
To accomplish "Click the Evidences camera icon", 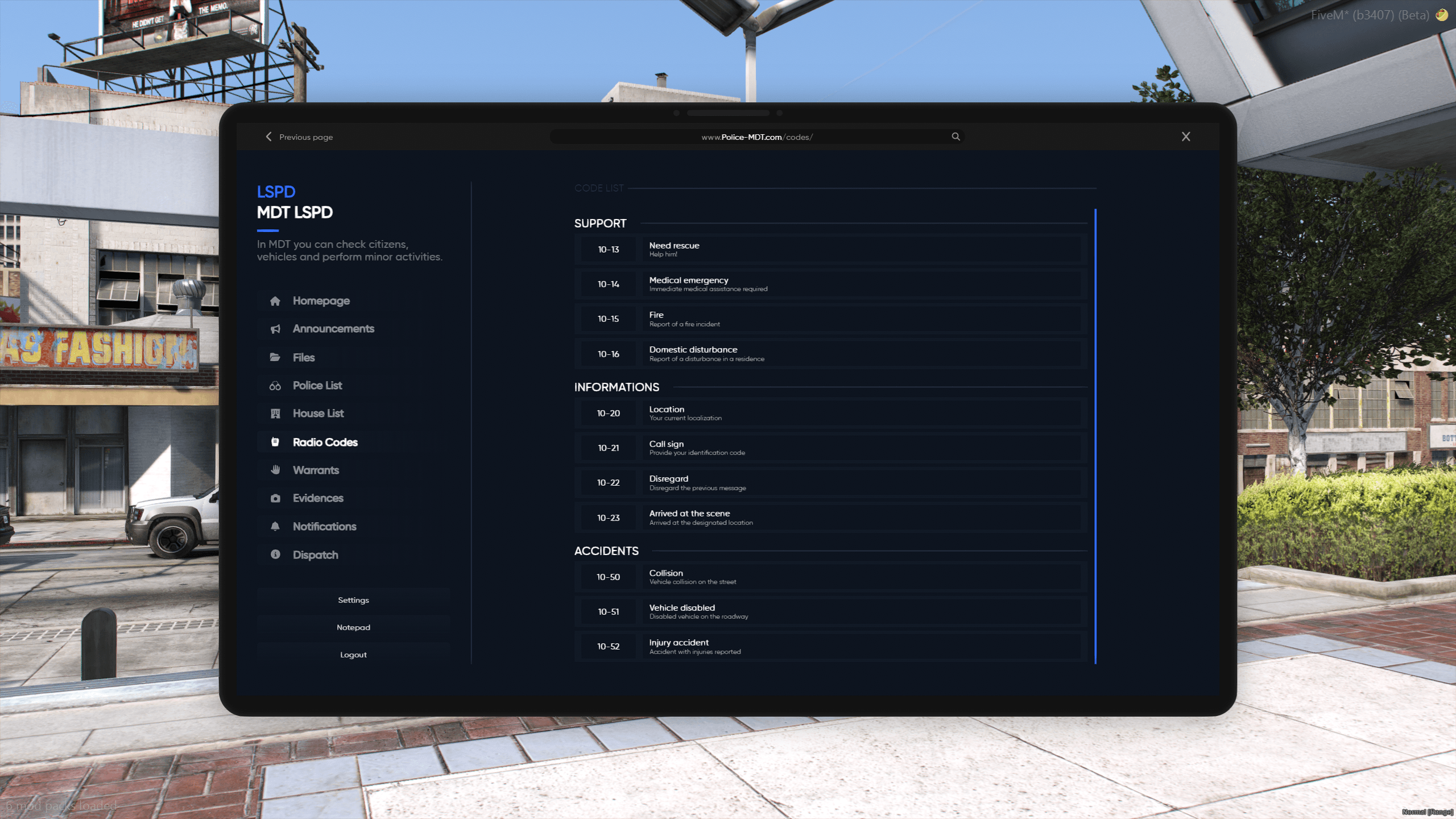I will [x=275, y=498].
